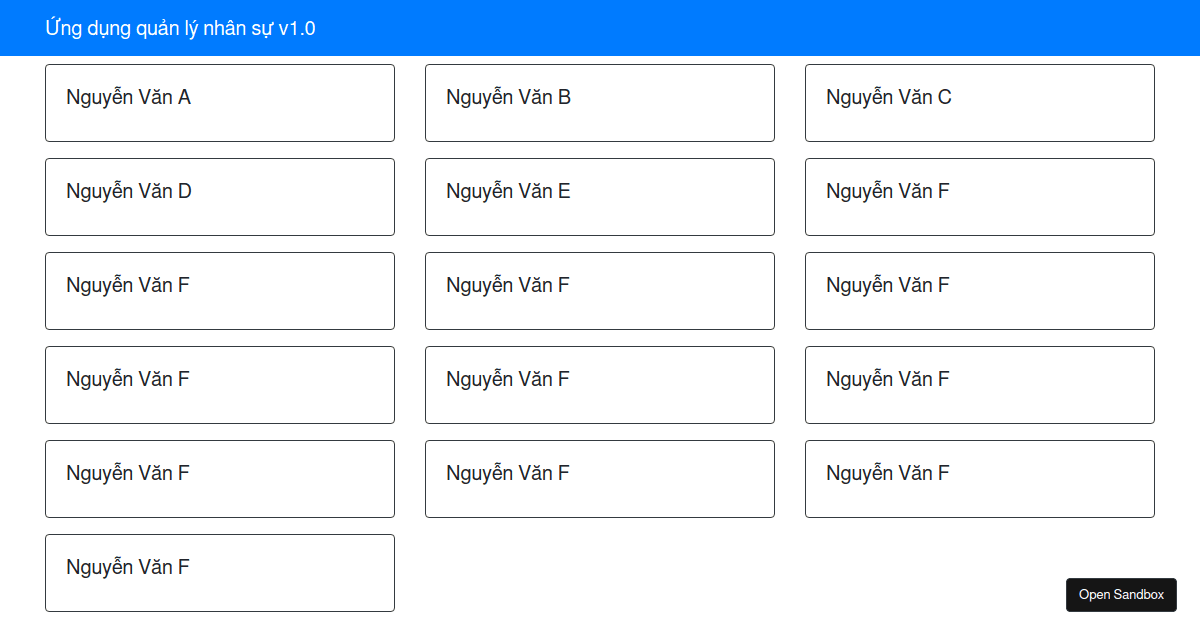Screen dimensions: 1200x630
Task: Select right Nguyễn Văn F card in fifth row
Action: click(980, 479)
